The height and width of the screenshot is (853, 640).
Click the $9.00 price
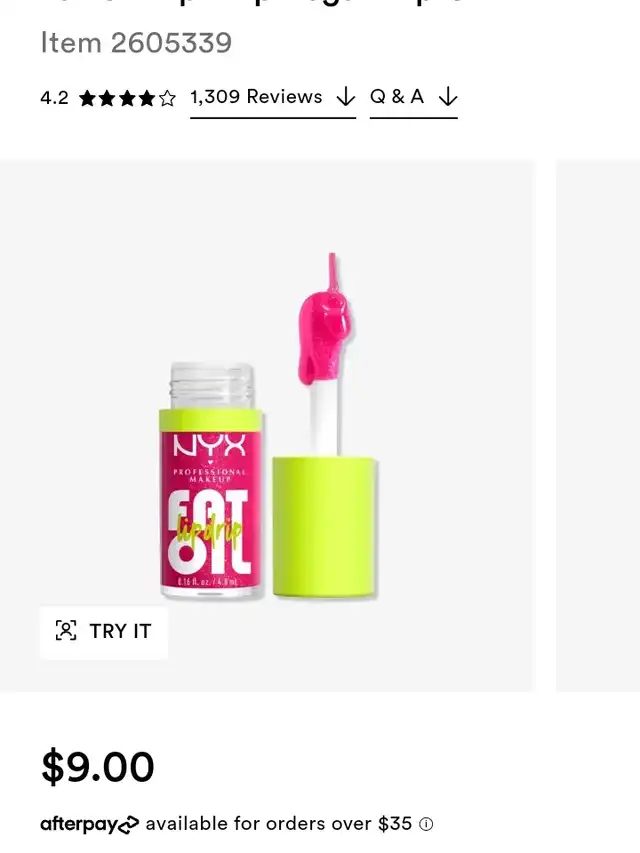(97, 767)
